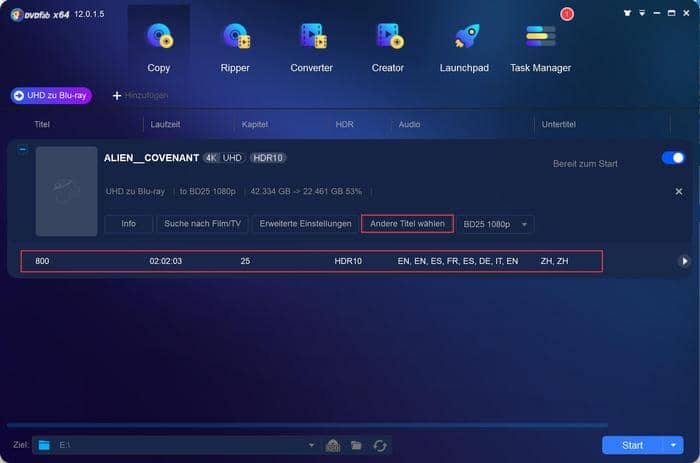Click the blue folder icon beside Ziel
The height and width of the screenshot is (463, 700).
(44, 445)
